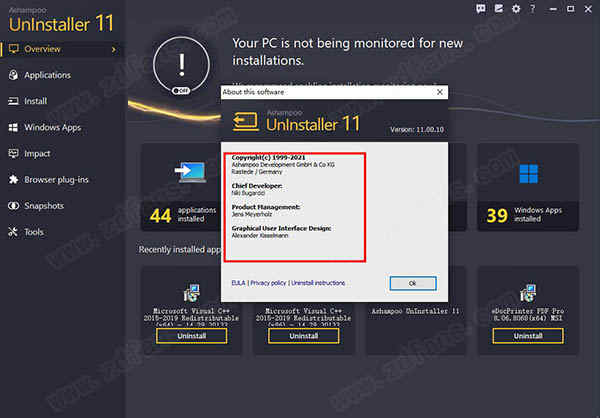600x418 pixels.
Task: Minimize the UnInstaller window
Action: pos(553,9)
